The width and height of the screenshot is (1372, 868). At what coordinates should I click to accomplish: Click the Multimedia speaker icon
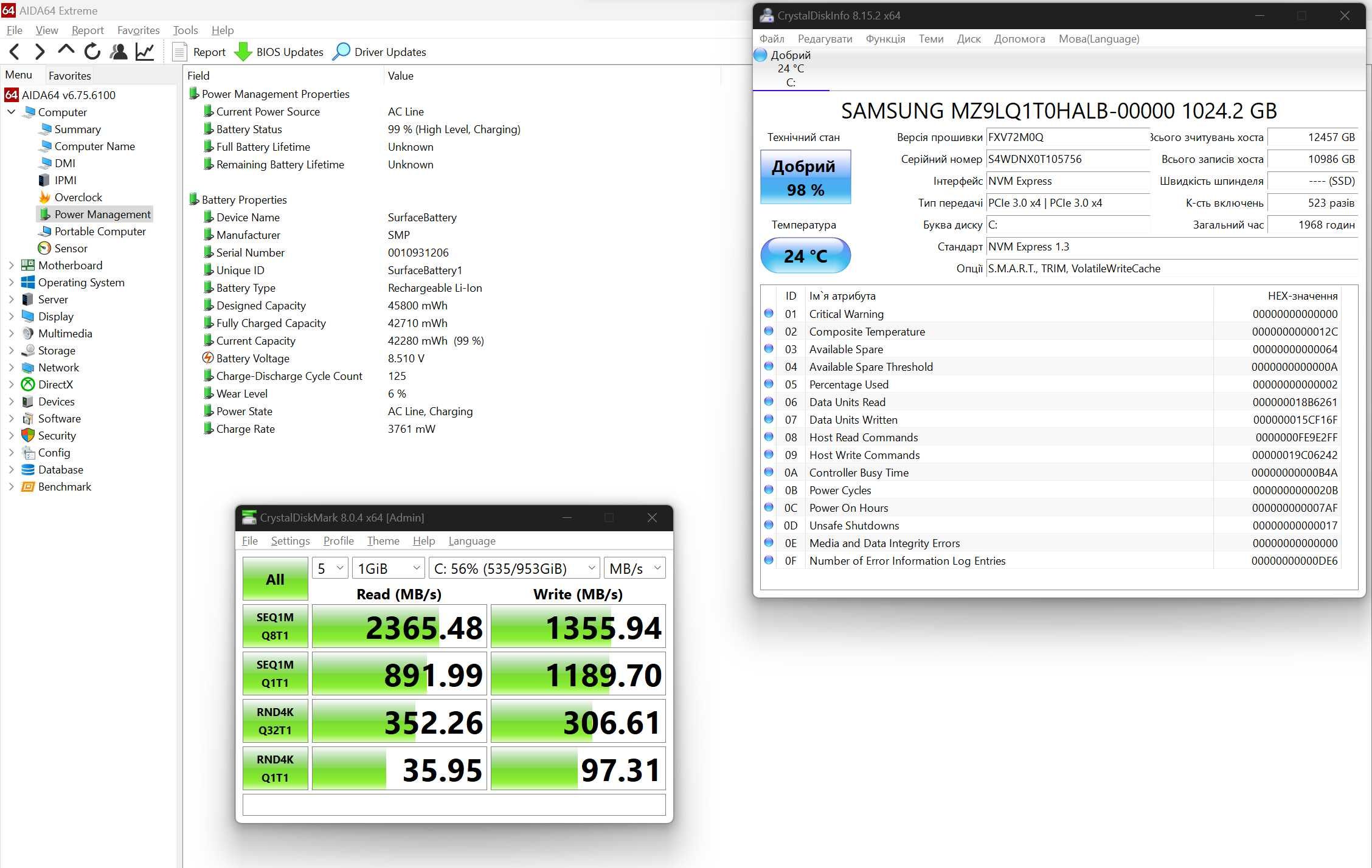pyautogui.click(x=28, y=334)
